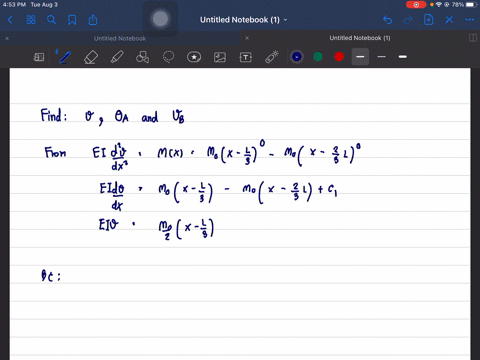Close editing with the X icon in top bar
480x360 pixels.
[x=449, y=20]
